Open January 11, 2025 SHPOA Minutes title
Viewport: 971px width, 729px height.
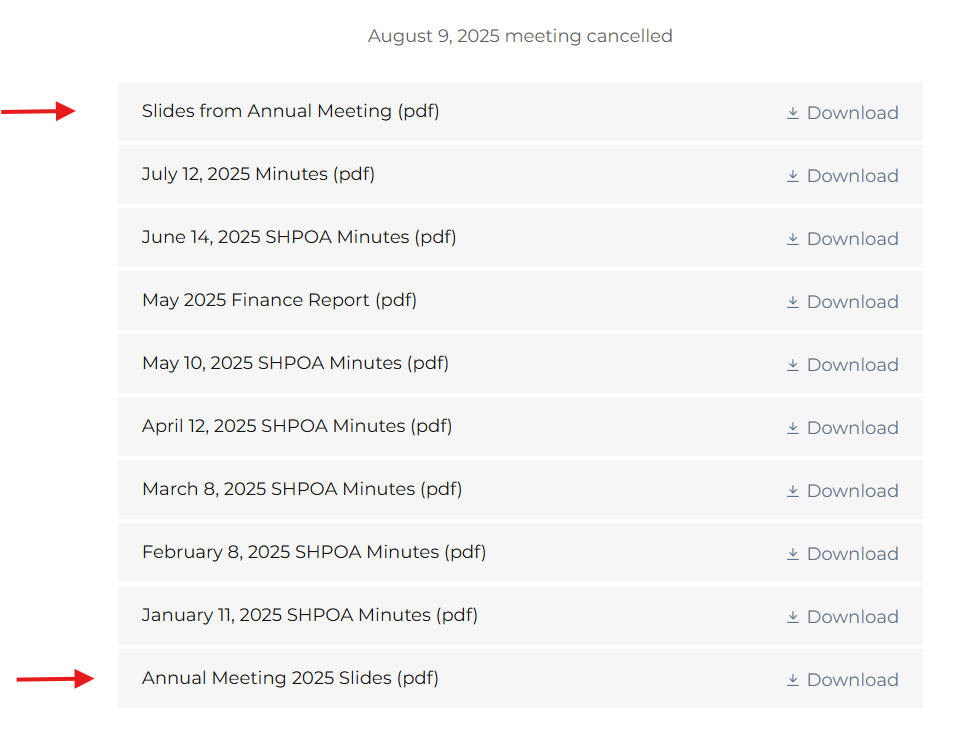pyautogui.click(x=310, y=615)
